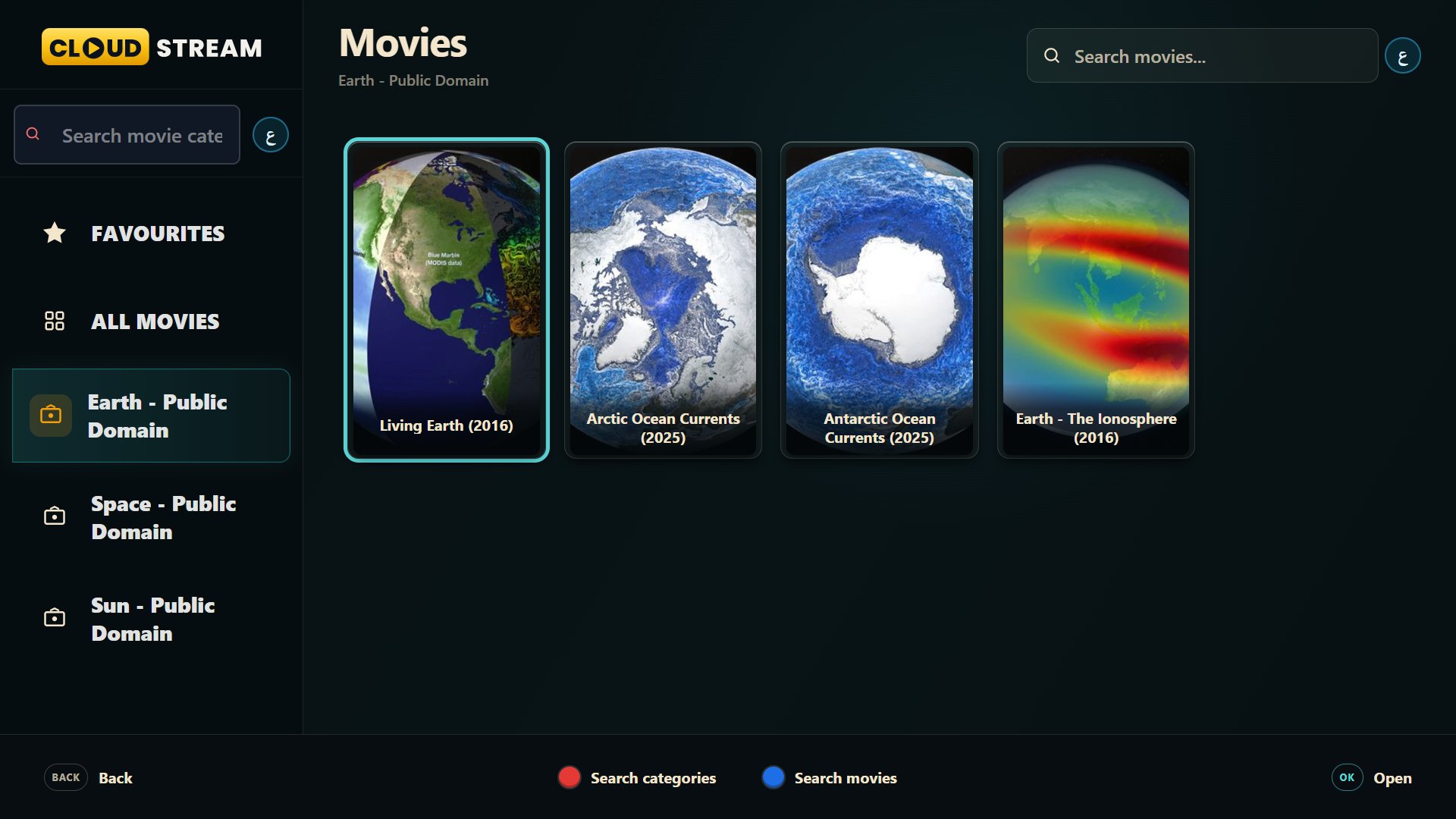The image size is (1456, 819).
Task: Select the Space - Public Domain category
Action: click(x=151, y=517)
